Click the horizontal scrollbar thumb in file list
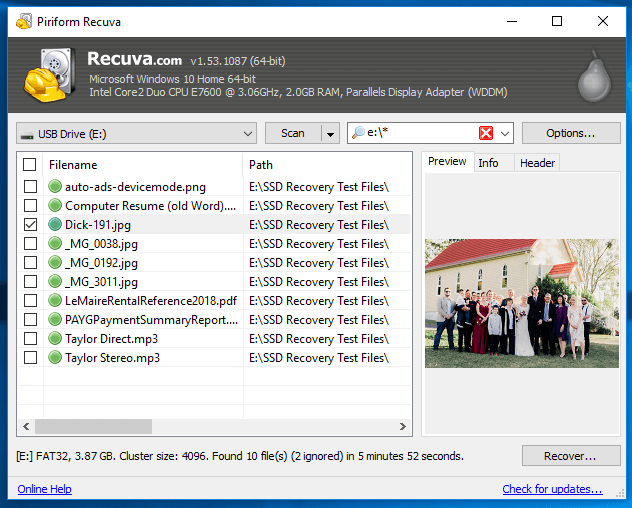632x508 pixels. tap(94, 426)
